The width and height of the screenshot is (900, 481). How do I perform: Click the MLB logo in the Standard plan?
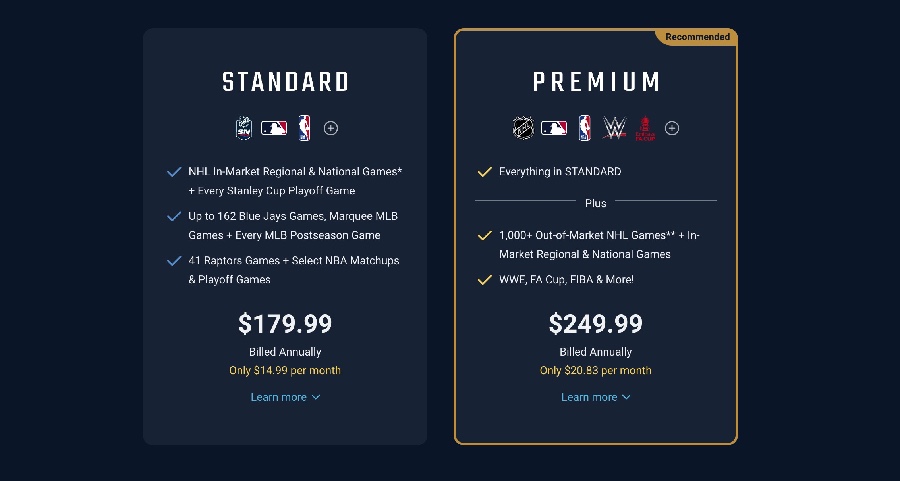coord(274,128)
